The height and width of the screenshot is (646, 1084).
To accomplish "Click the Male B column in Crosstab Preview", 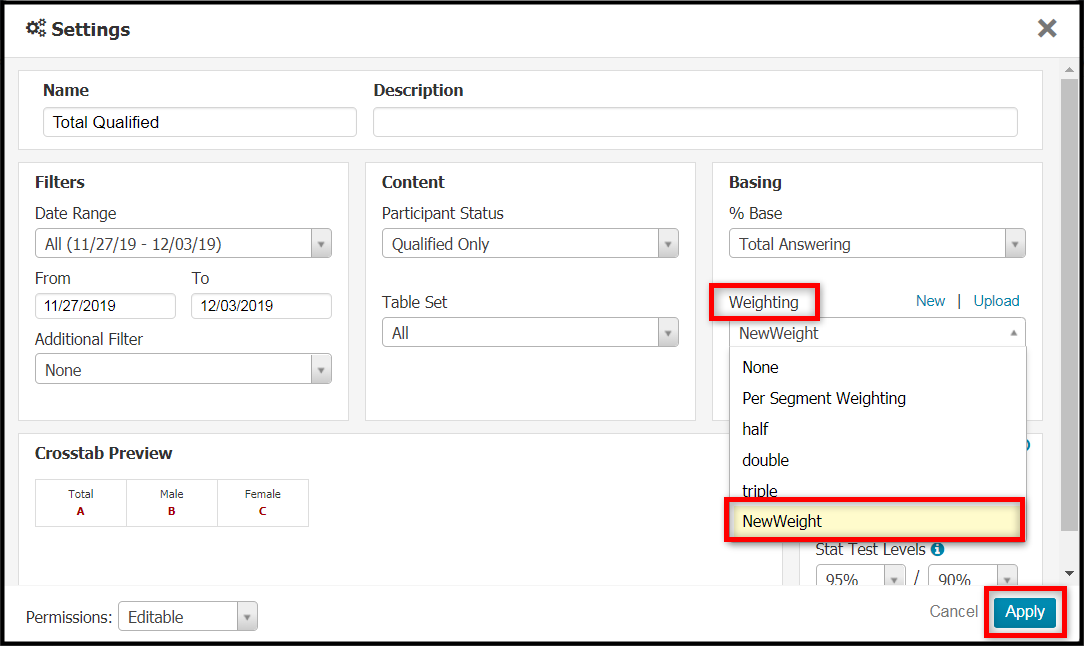I will tap(171, 503).
